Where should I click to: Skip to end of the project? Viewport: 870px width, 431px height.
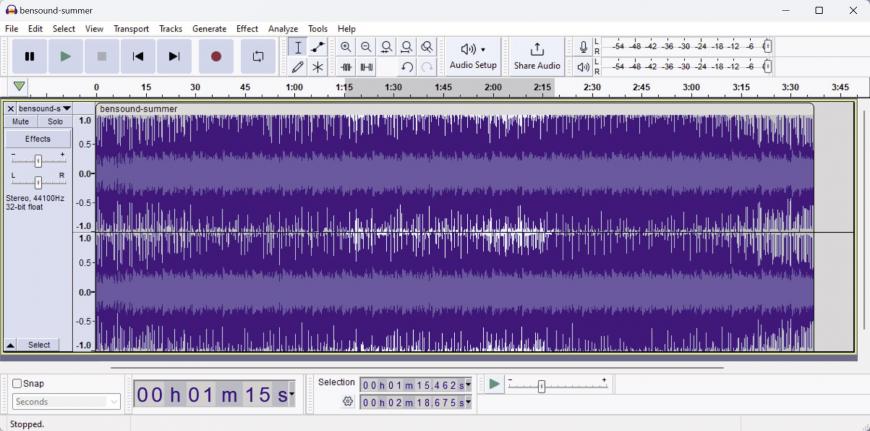coord(174,56)
